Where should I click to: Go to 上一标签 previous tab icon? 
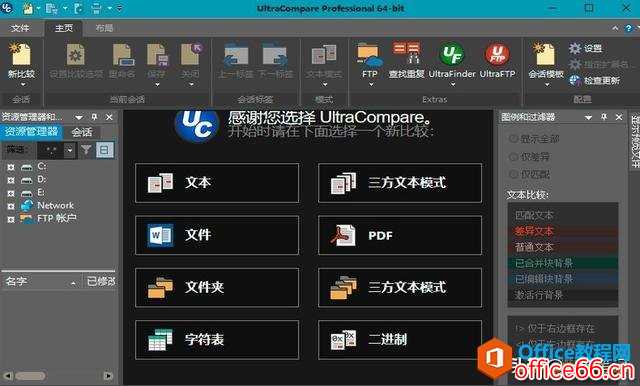point(236,55)
